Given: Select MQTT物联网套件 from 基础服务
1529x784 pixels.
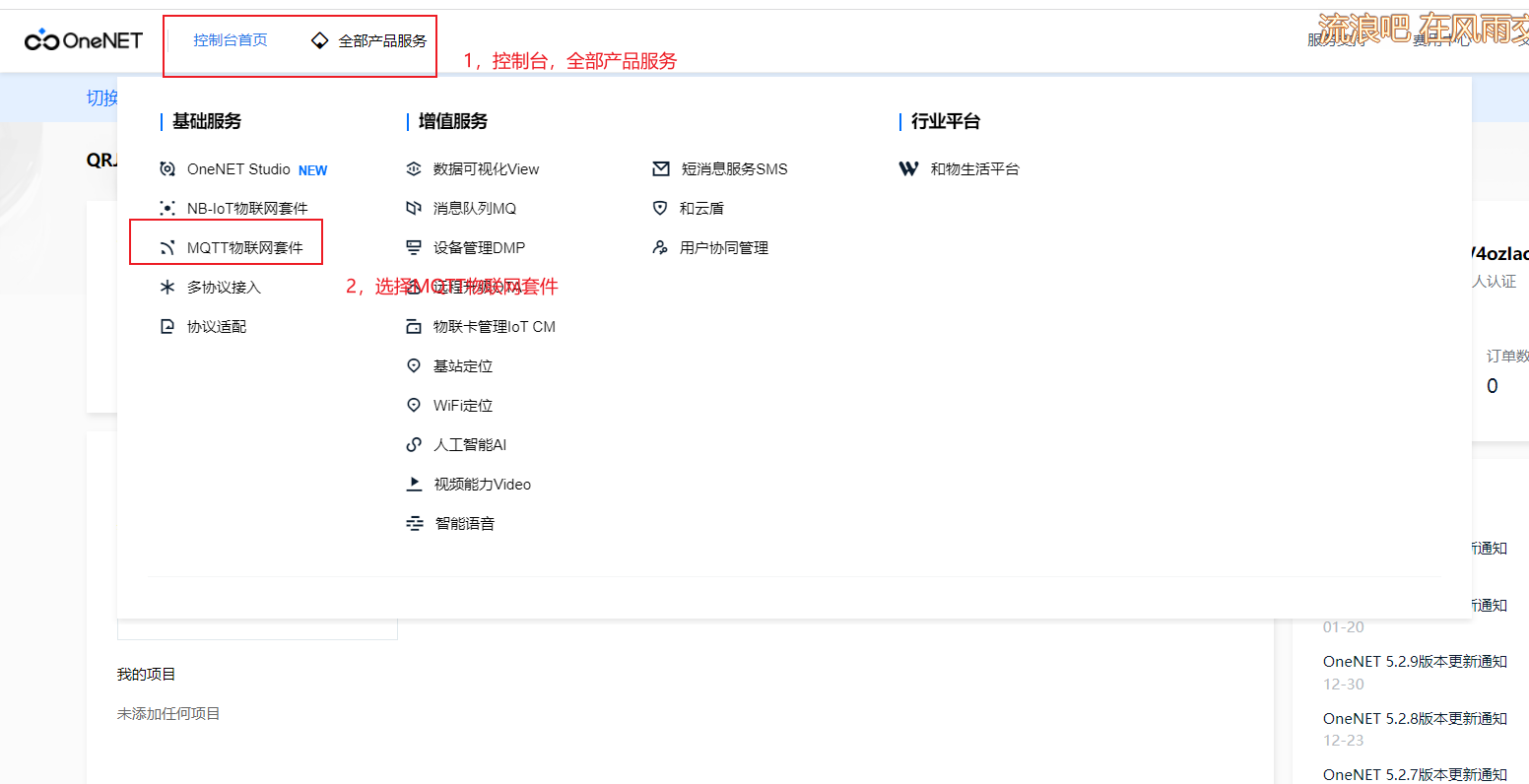Looking at the screenshot, I should (246, 247).
